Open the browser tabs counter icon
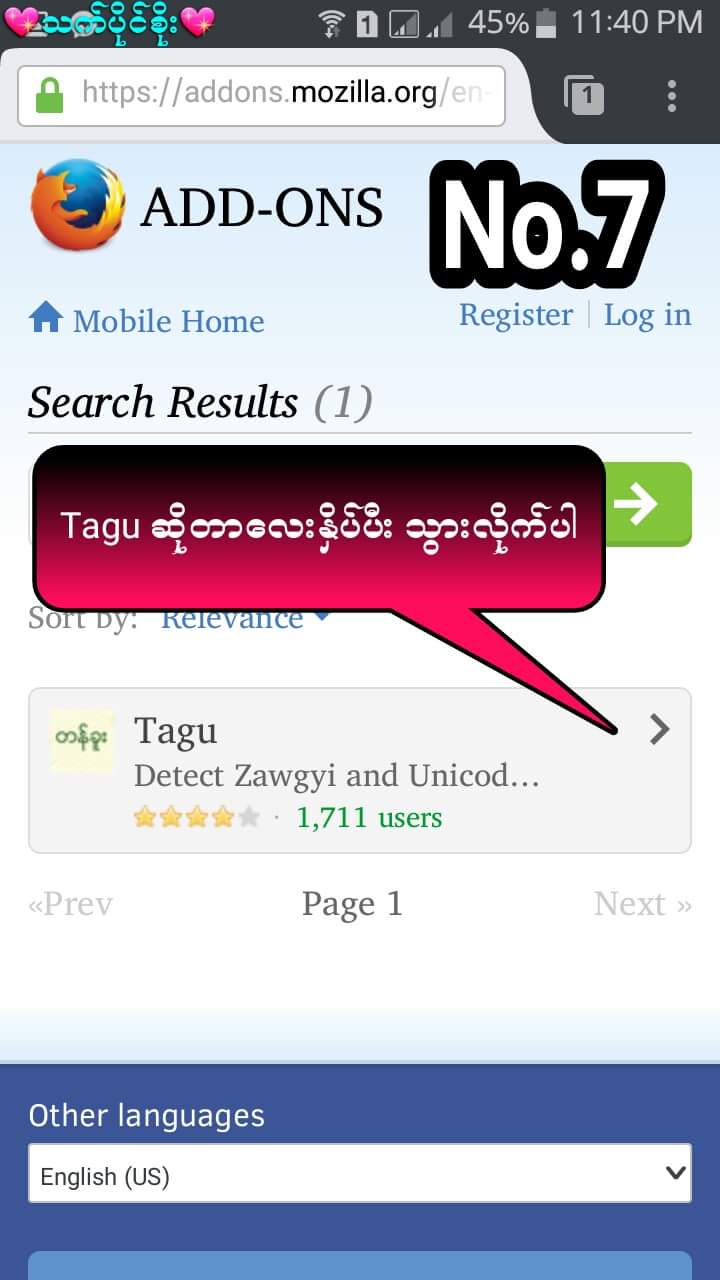720x1280 pixels. [584, 96]
